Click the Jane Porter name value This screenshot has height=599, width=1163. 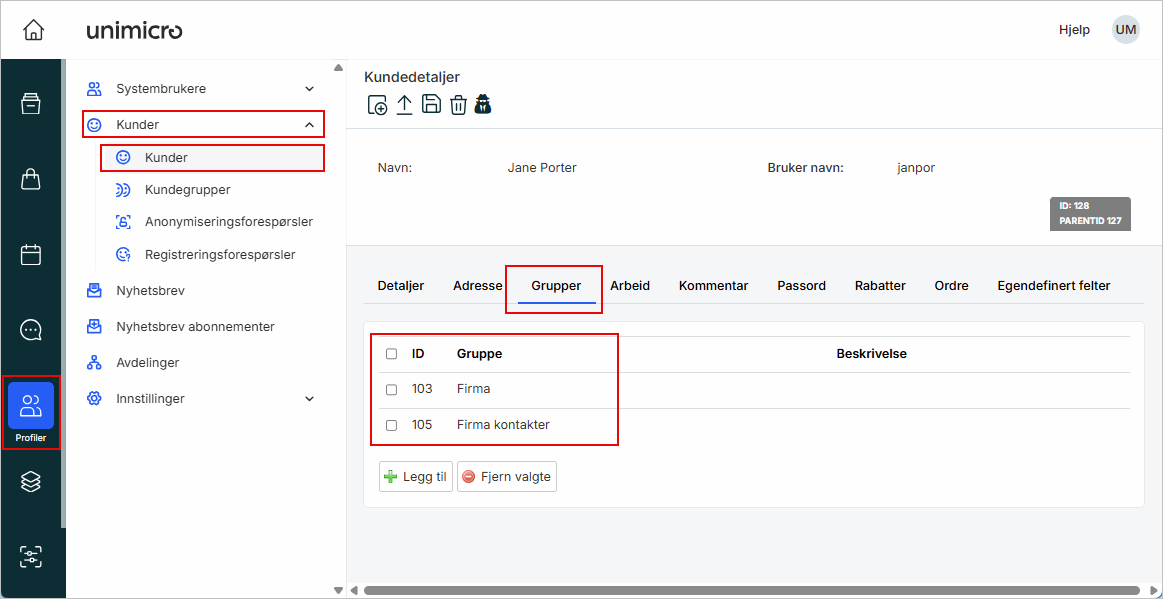(x=541, y=168)
